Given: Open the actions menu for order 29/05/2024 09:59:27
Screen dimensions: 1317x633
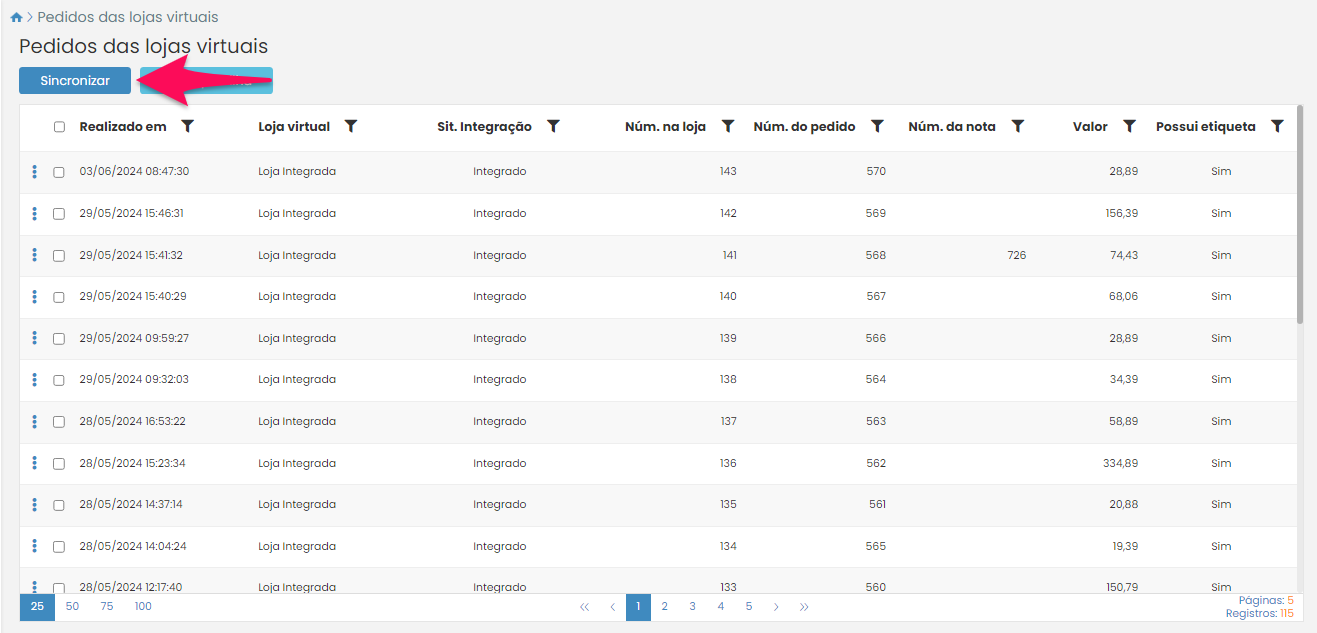Looking at the screenshot, I should point(35,338).
